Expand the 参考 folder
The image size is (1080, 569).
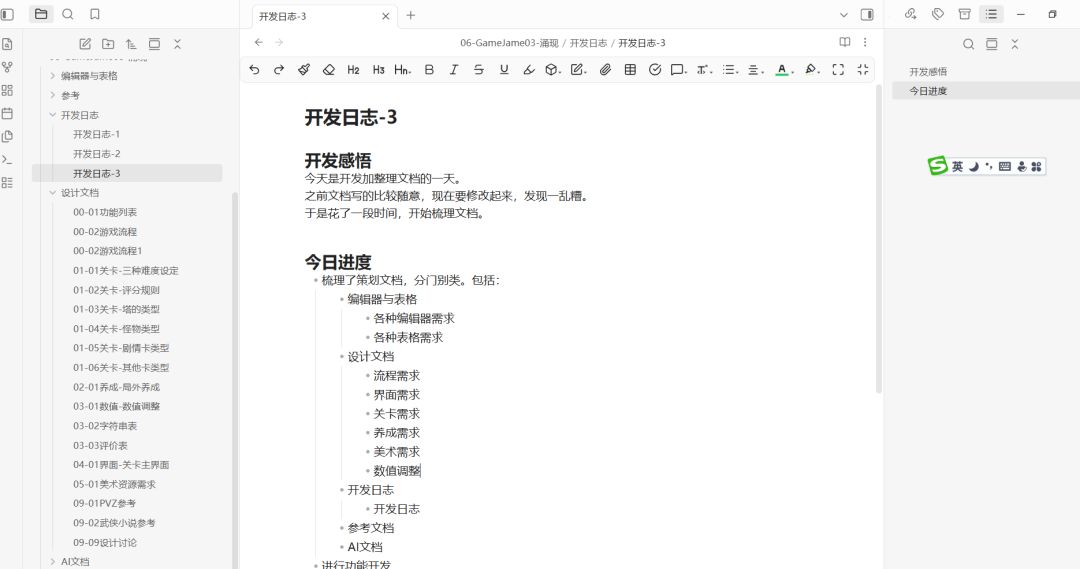(x=53, y=95)
